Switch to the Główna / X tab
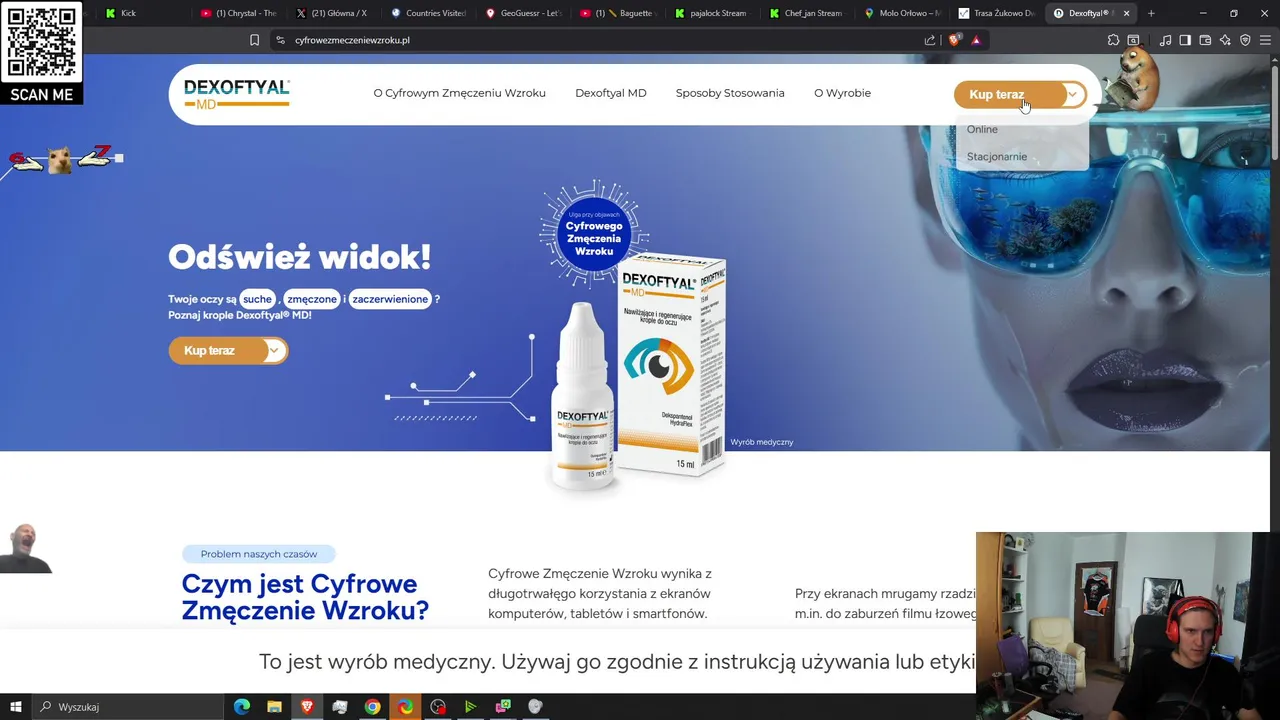The width and height of the screenshot is (1280, 720). (x=334, y=13)
